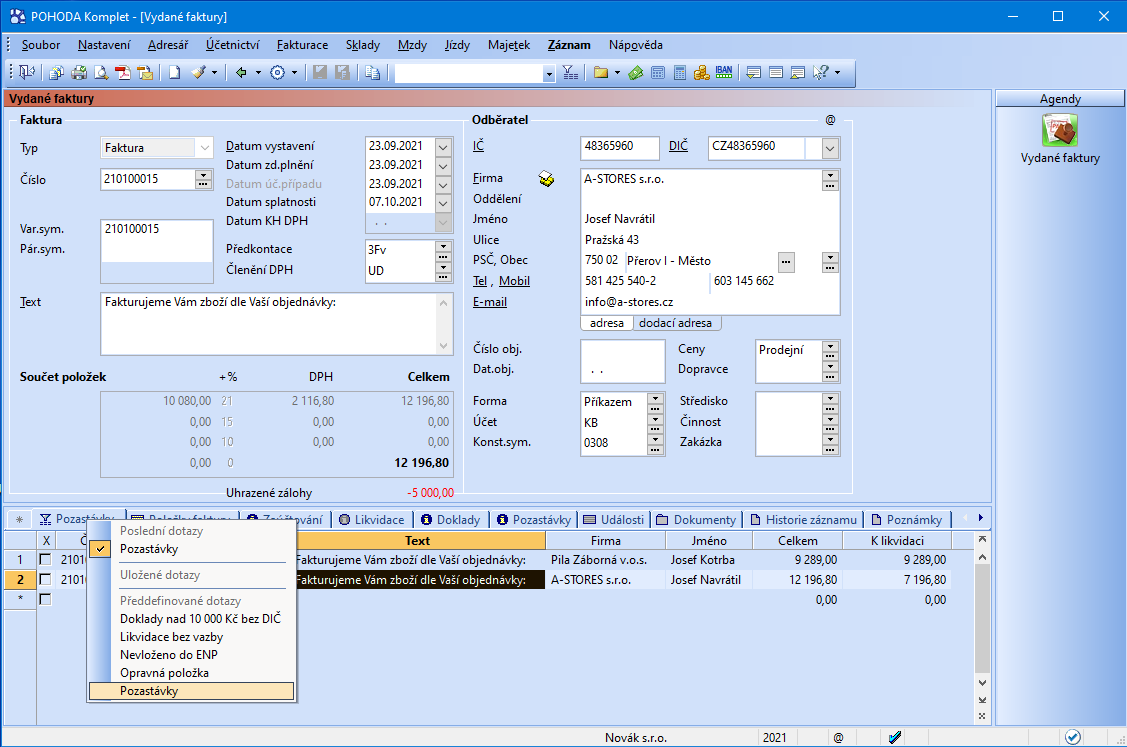Click the K likvidaci column header
The image size is (1127, 747).
click(897, 541)
